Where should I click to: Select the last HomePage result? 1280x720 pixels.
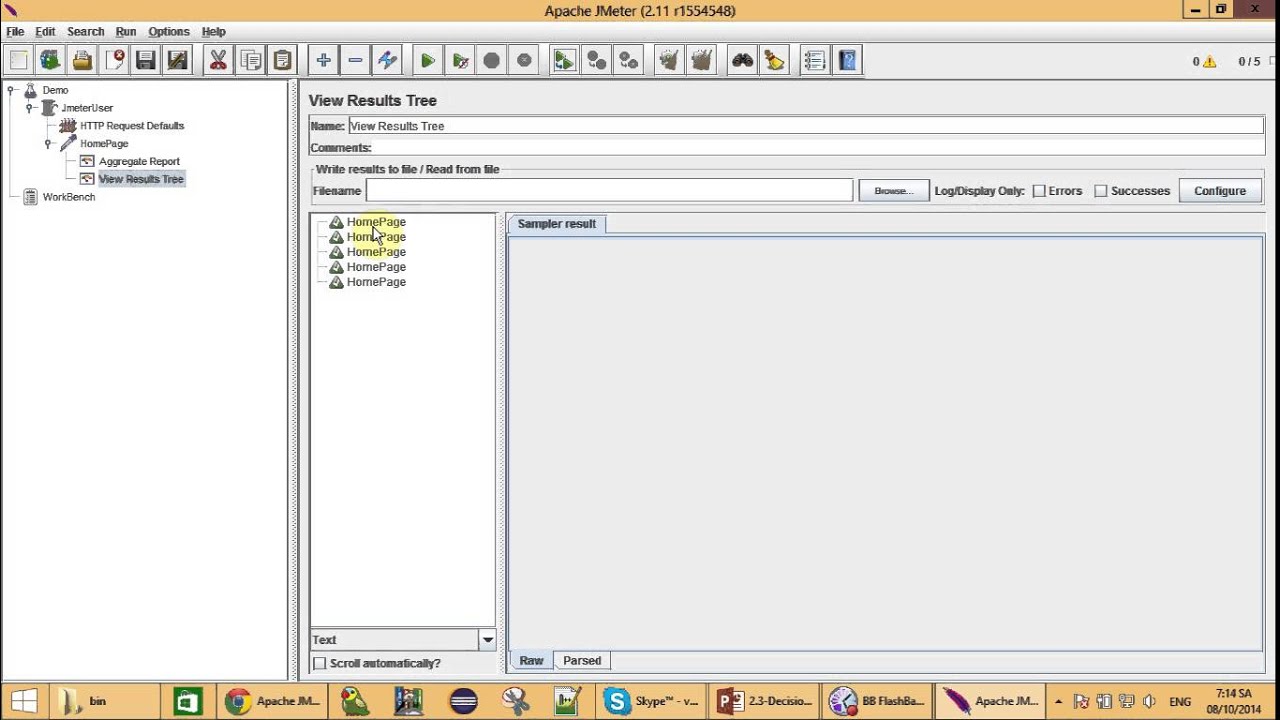376,282
